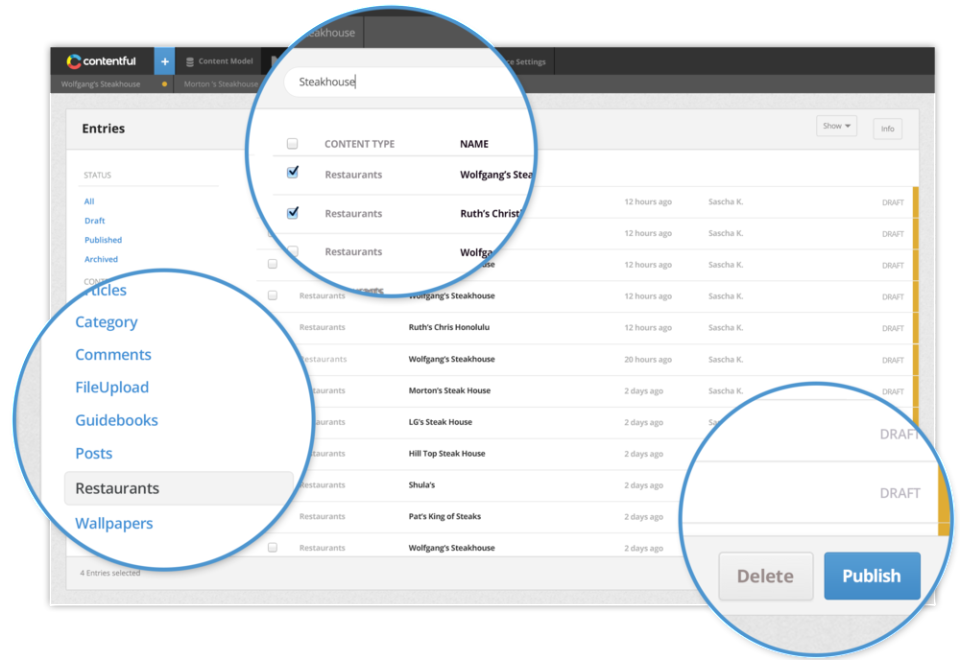The image size is (960, 660).
Task: Choose Wallpapers content type in sidebar
Action: 114,523
